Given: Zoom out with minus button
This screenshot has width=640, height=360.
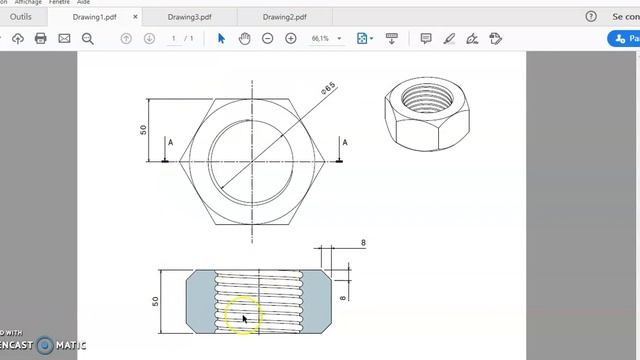Looking at the screenshot, I should point(267,39).
